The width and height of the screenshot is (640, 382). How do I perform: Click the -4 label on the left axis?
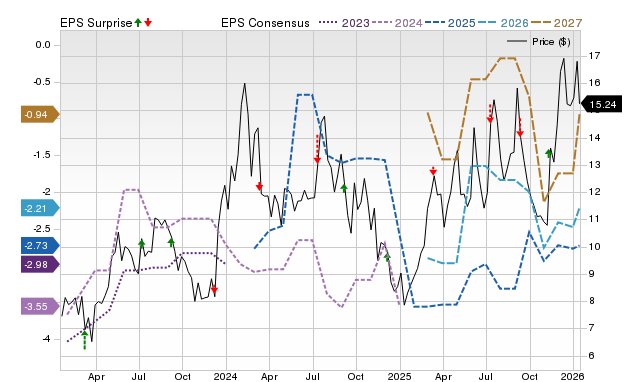[x=46, y=339]
